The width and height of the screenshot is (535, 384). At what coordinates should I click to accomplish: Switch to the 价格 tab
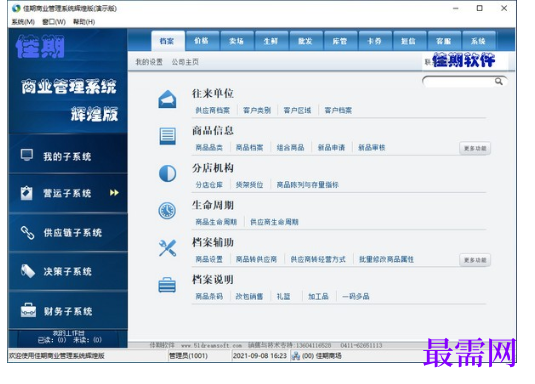[202, 41]
